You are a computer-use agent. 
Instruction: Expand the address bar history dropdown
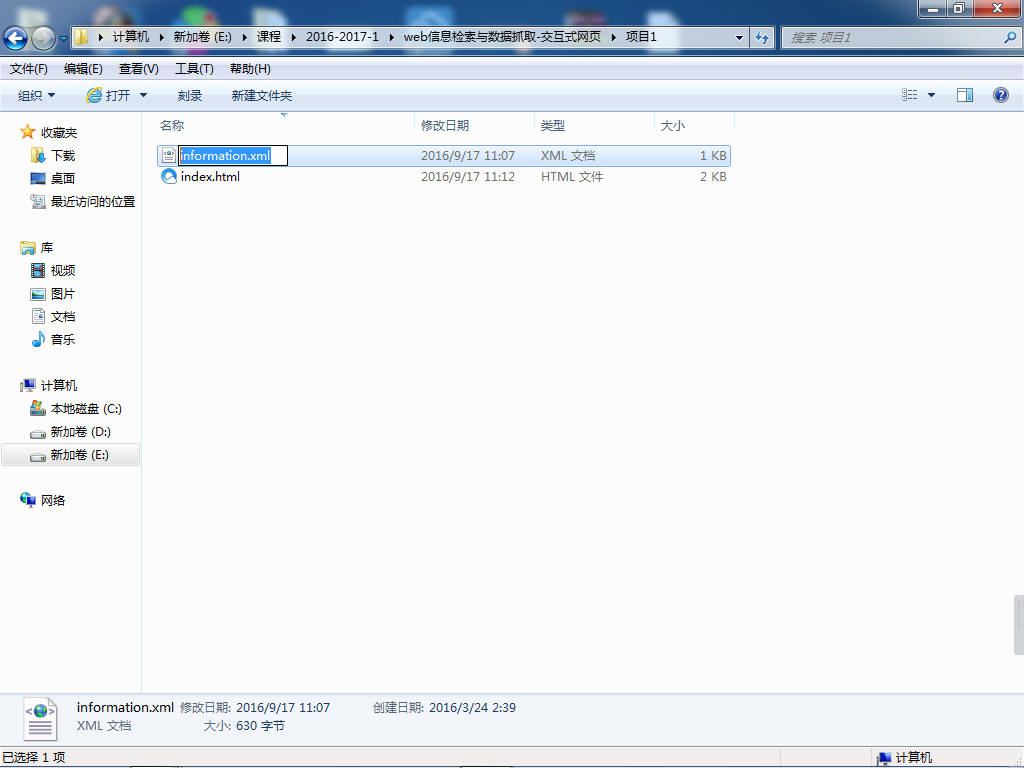(x=739, y=38)
